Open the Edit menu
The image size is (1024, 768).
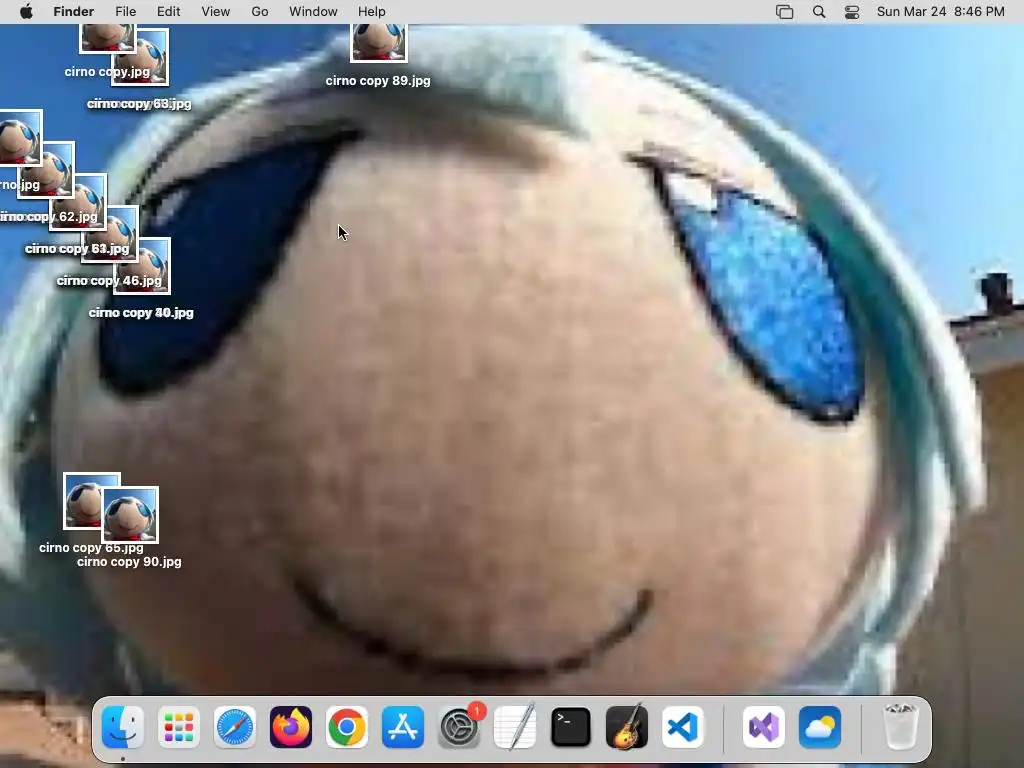[x=168, y=12]
